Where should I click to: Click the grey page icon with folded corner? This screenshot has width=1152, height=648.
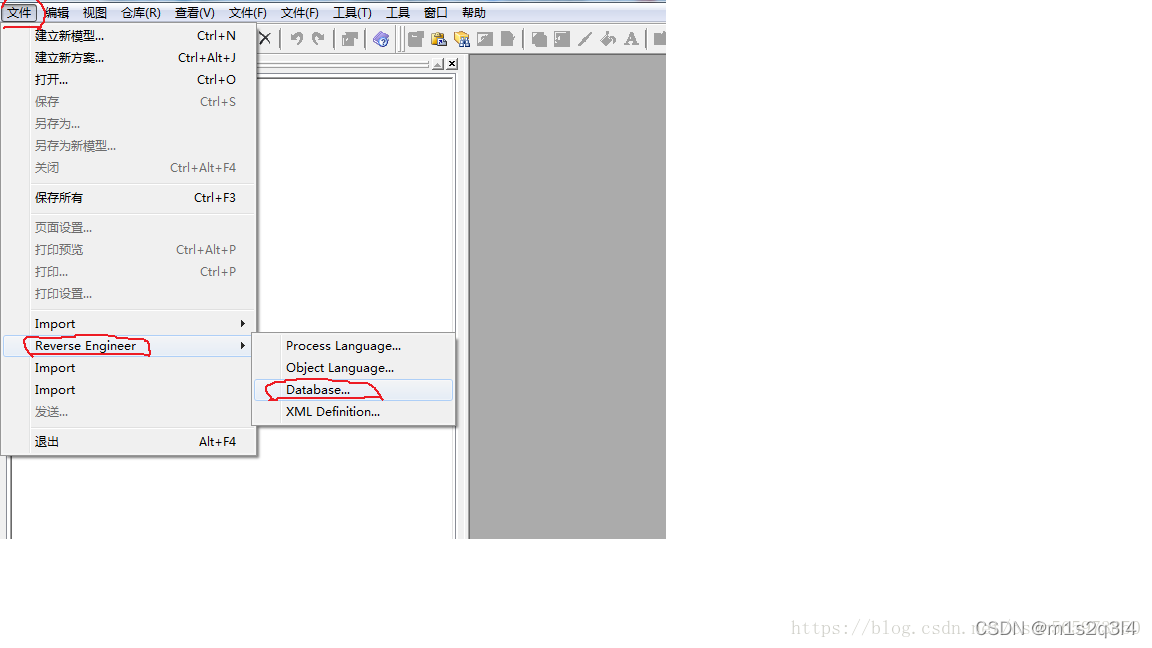click(508, 39)
